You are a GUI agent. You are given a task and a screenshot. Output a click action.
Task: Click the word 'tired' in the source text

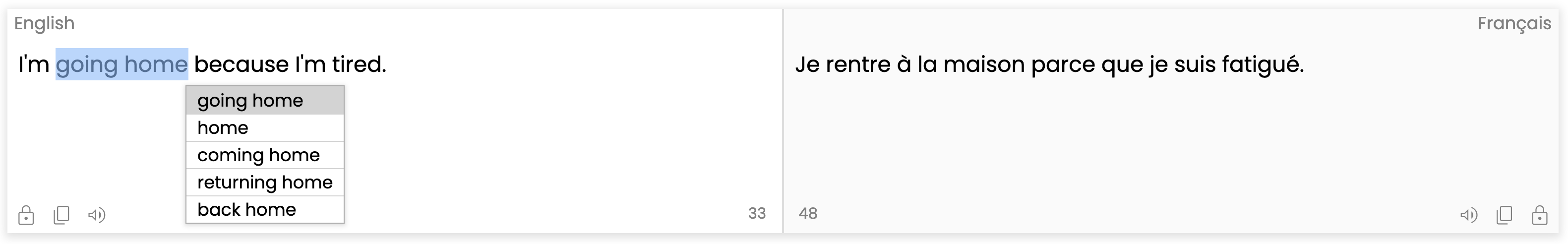(358, 64)
